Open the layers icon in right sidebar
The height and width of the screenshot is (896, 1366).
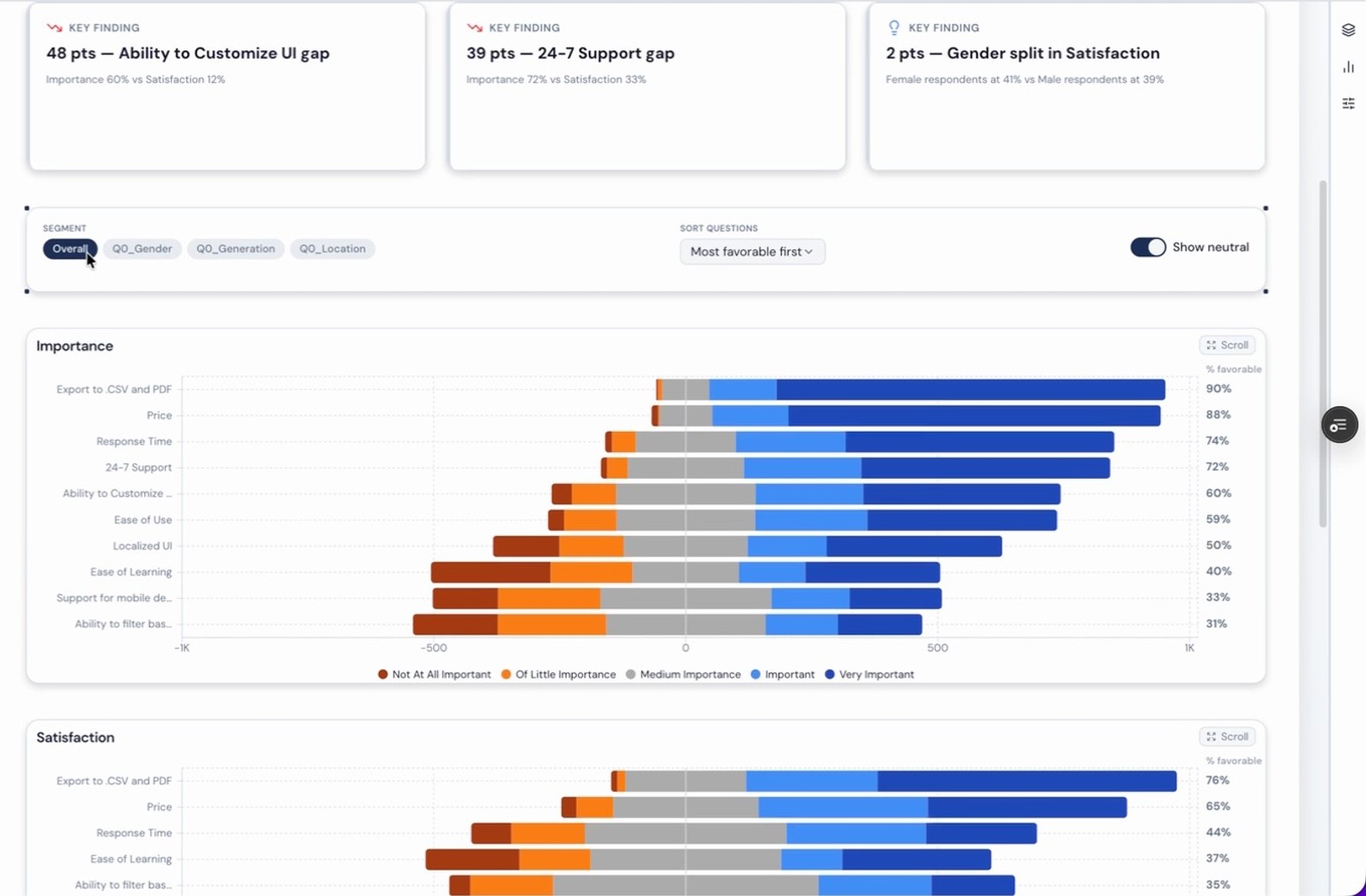tap(1348, 30)
